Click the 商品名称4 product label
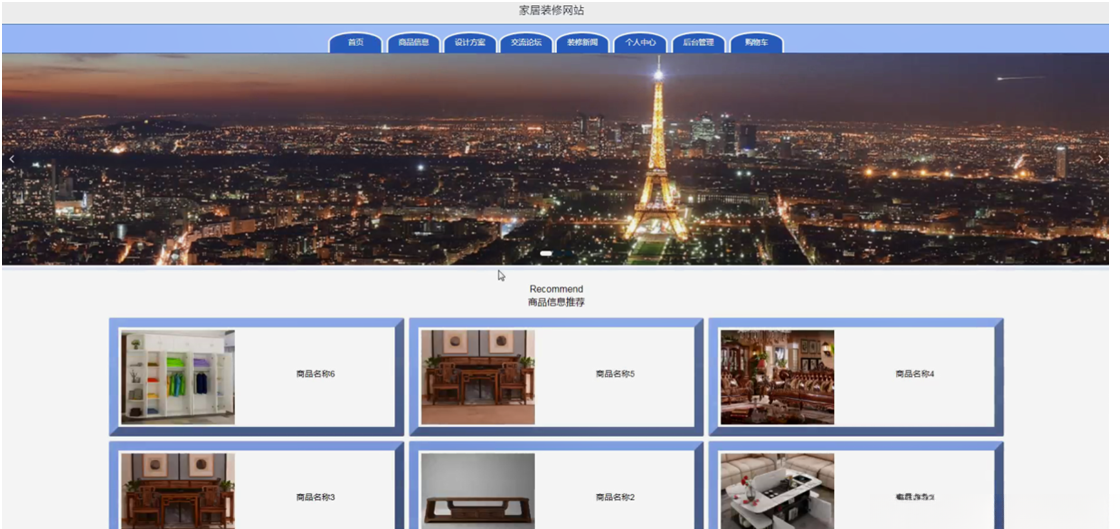Screen dimensions: 1120x529 [915, 374]
